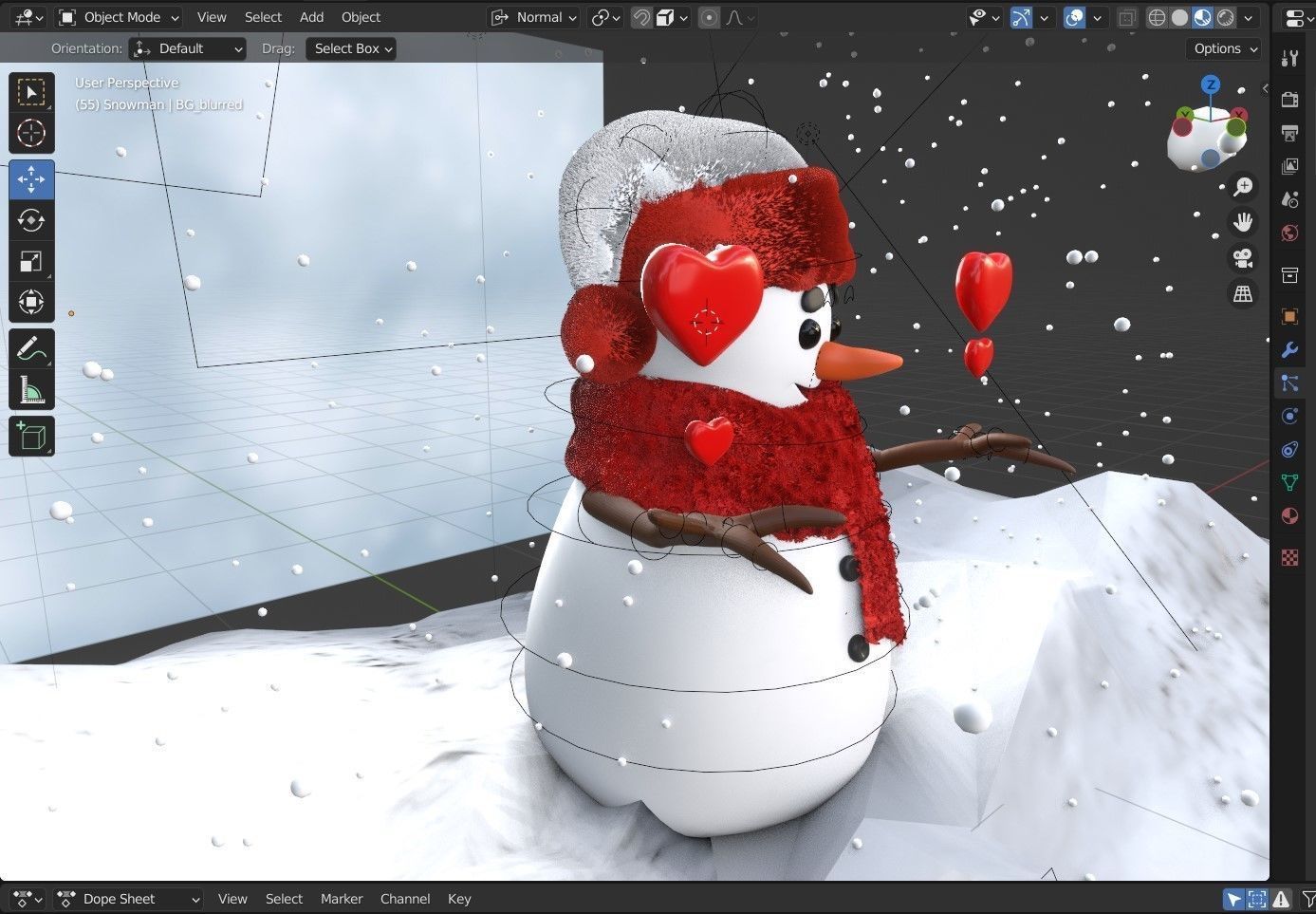Switch to Rendered viewport shading

[1226, 17]
